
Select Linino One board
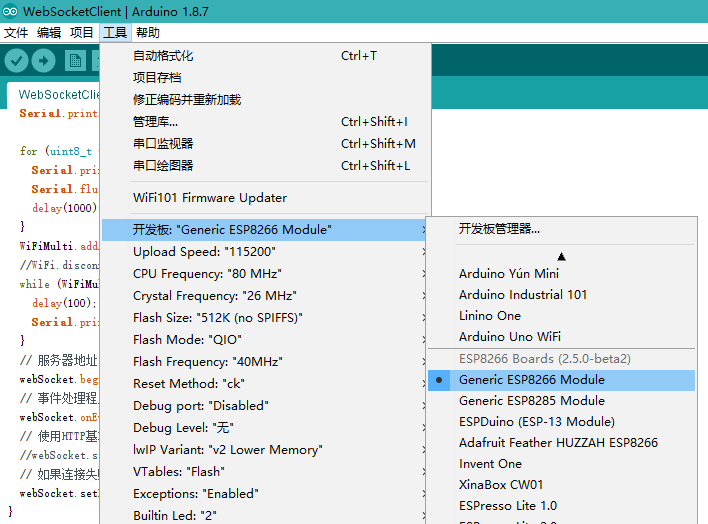click(561, 316)
